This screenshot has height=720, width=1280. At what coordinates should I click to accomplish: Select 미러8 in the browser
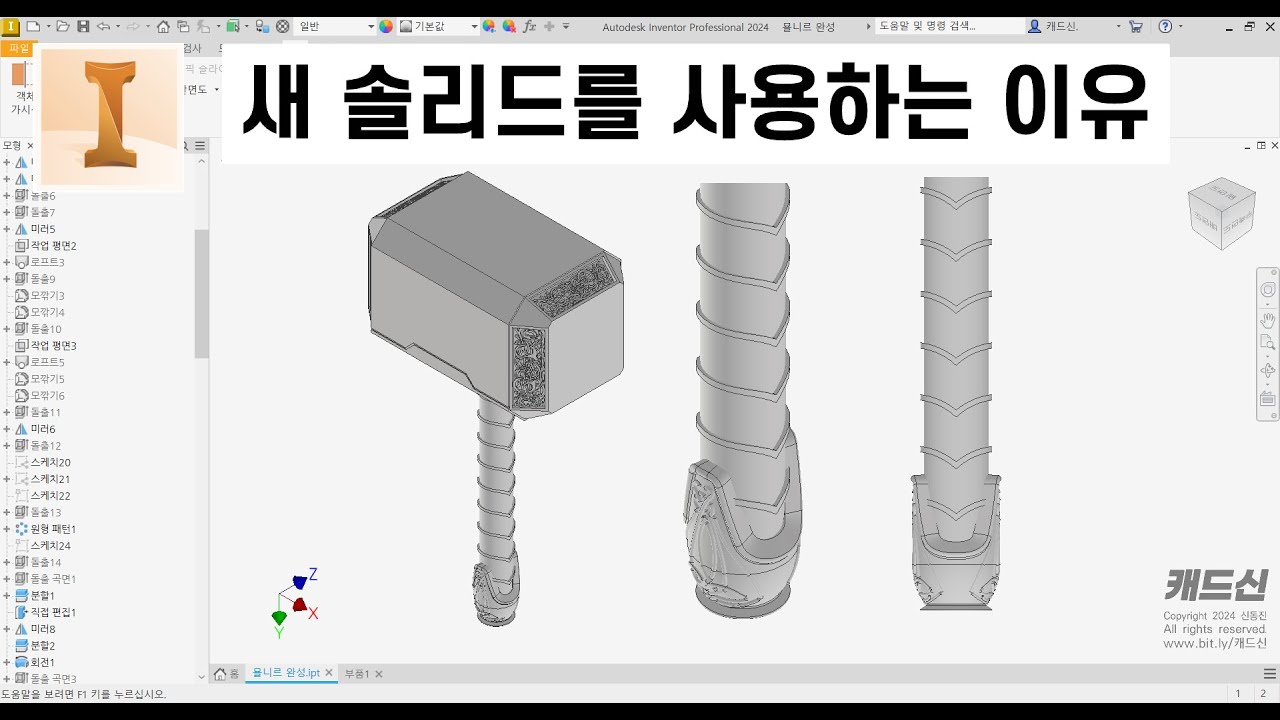coord(43,629)
